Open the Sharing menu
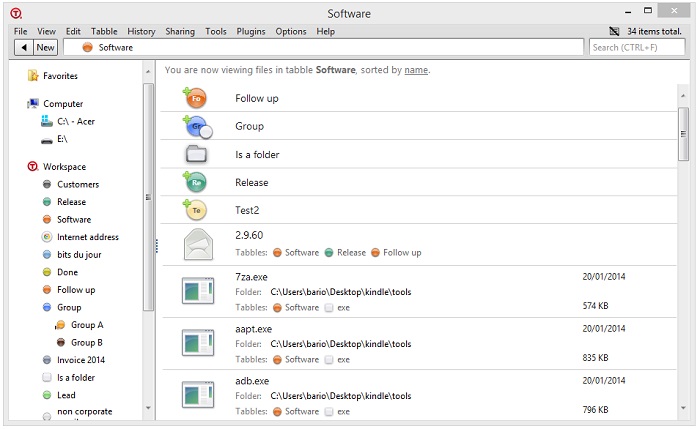The width and height of the screenshot is (700, 429). point(180,31)
